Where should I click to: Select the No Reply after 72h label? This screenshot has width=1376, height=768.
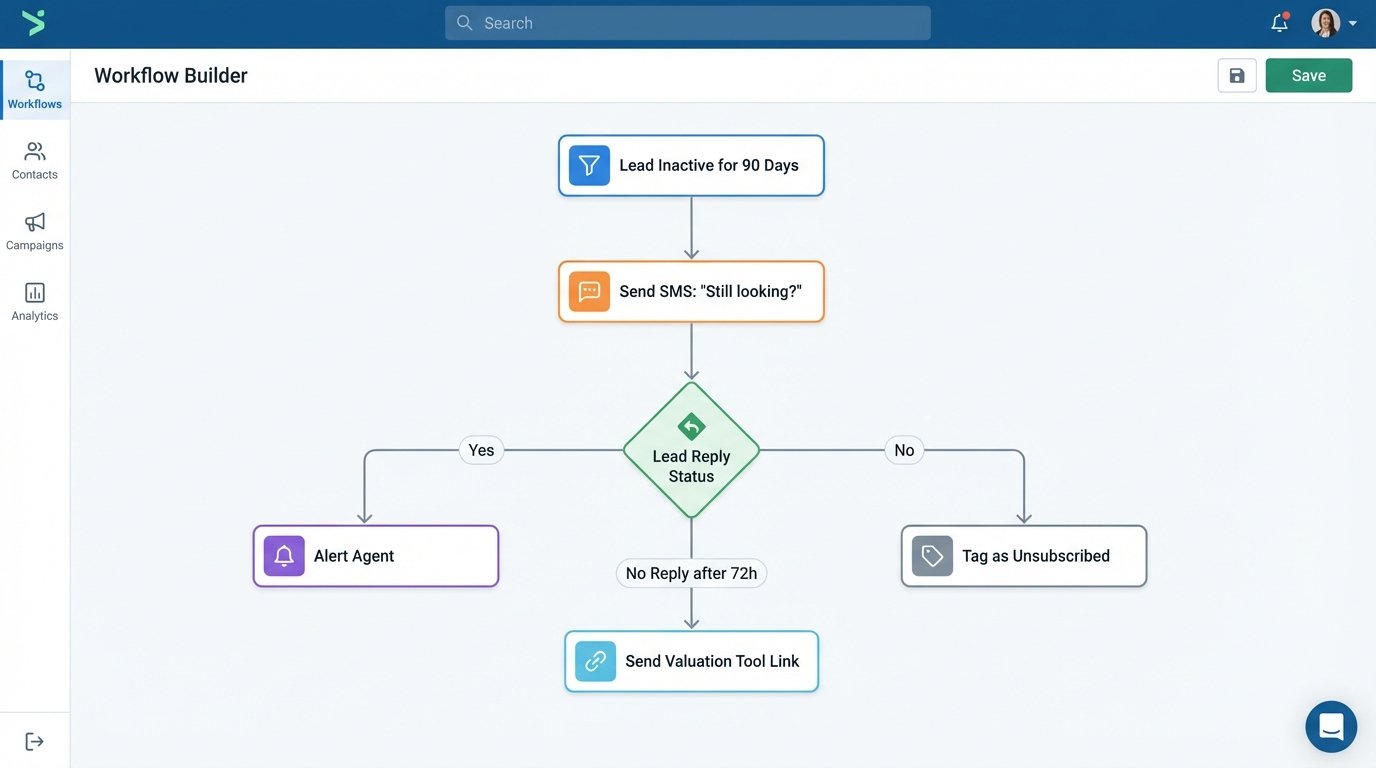(x=691, y=573)
